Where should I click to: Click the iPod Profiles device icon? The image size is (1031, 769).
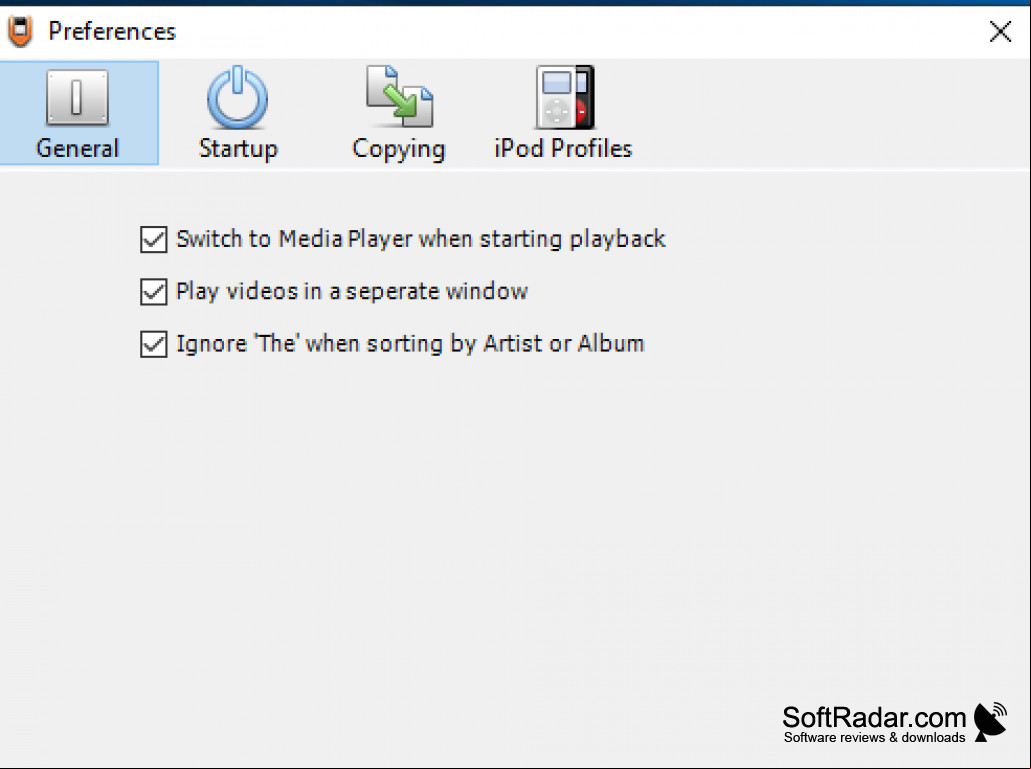[x=565, y=97]
